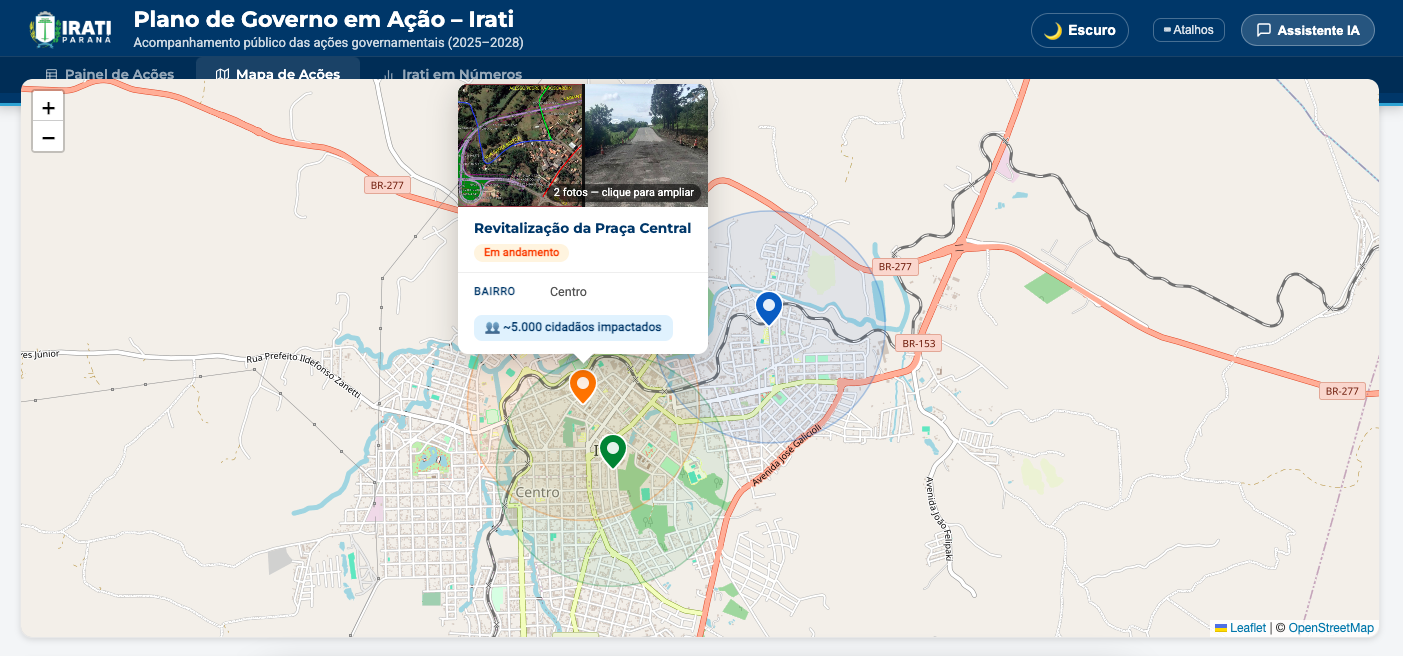Open the OpenStreetMap attribution link

[x=1330, y=628]
